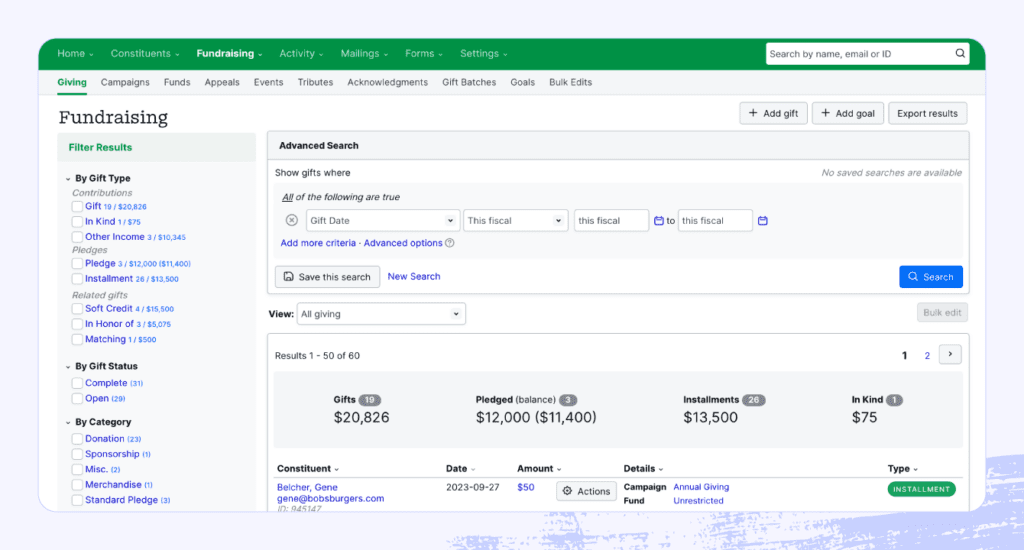Open the All giving view dropdown

pos(381,314)
